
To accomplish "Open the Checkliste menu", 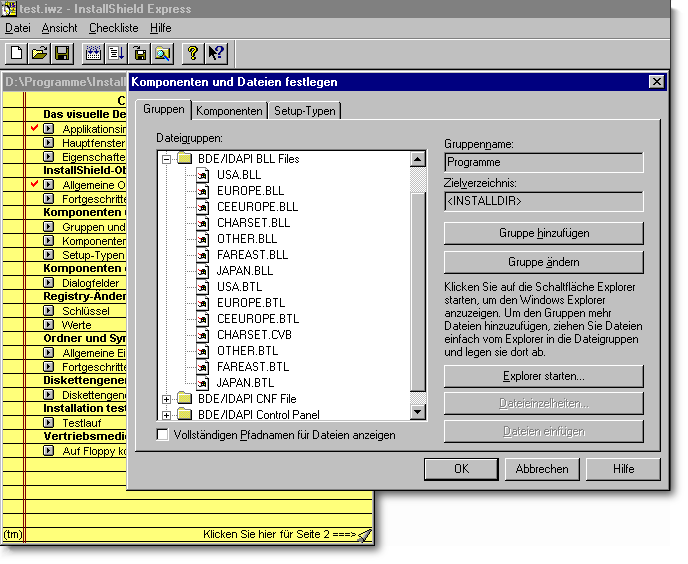I will click(x=113, y=28).
